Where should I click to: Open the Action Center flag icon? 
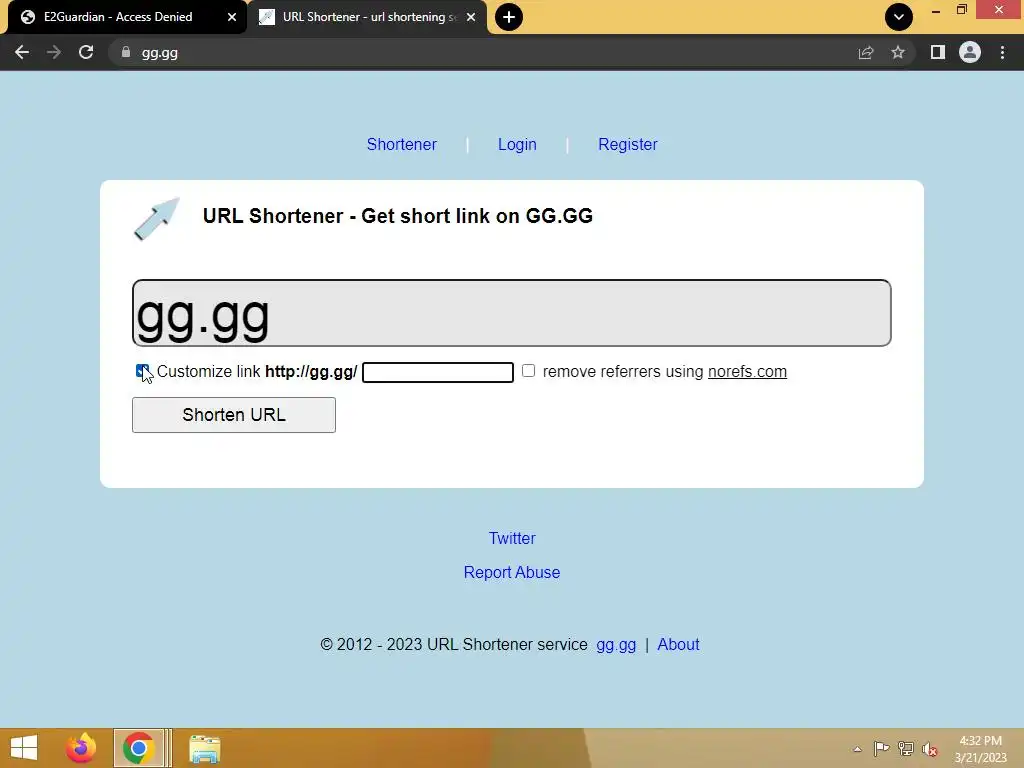click(x=881, y=748)
